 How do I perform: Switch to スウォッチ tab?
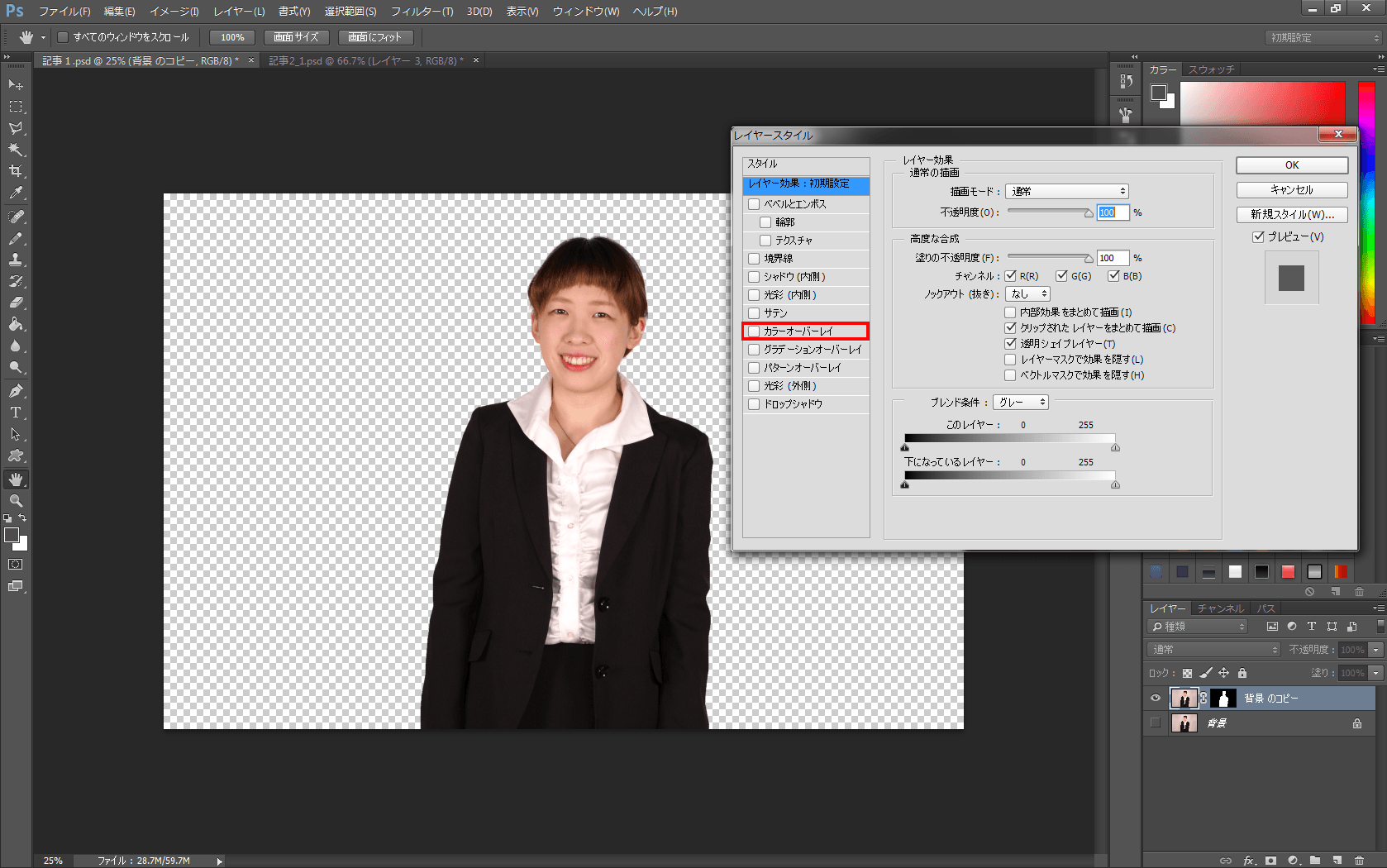[x=1211, y=70]
